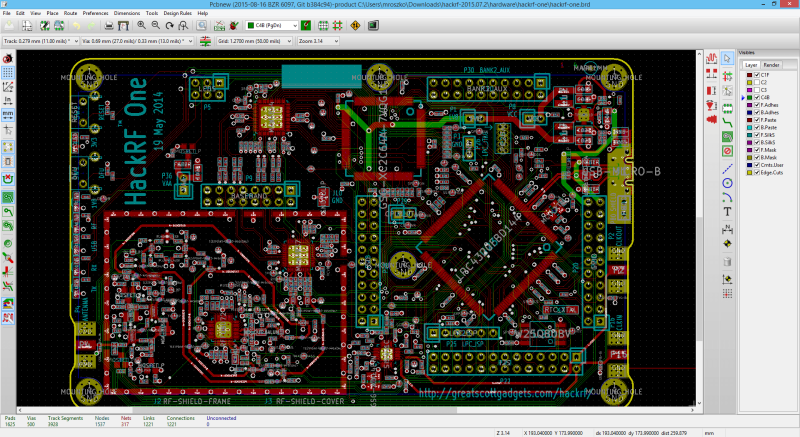Viewport: 800px width, 437px height.
Task: Click the horizontal scrollbar under canvas
Action: click(x=356, y=409)
